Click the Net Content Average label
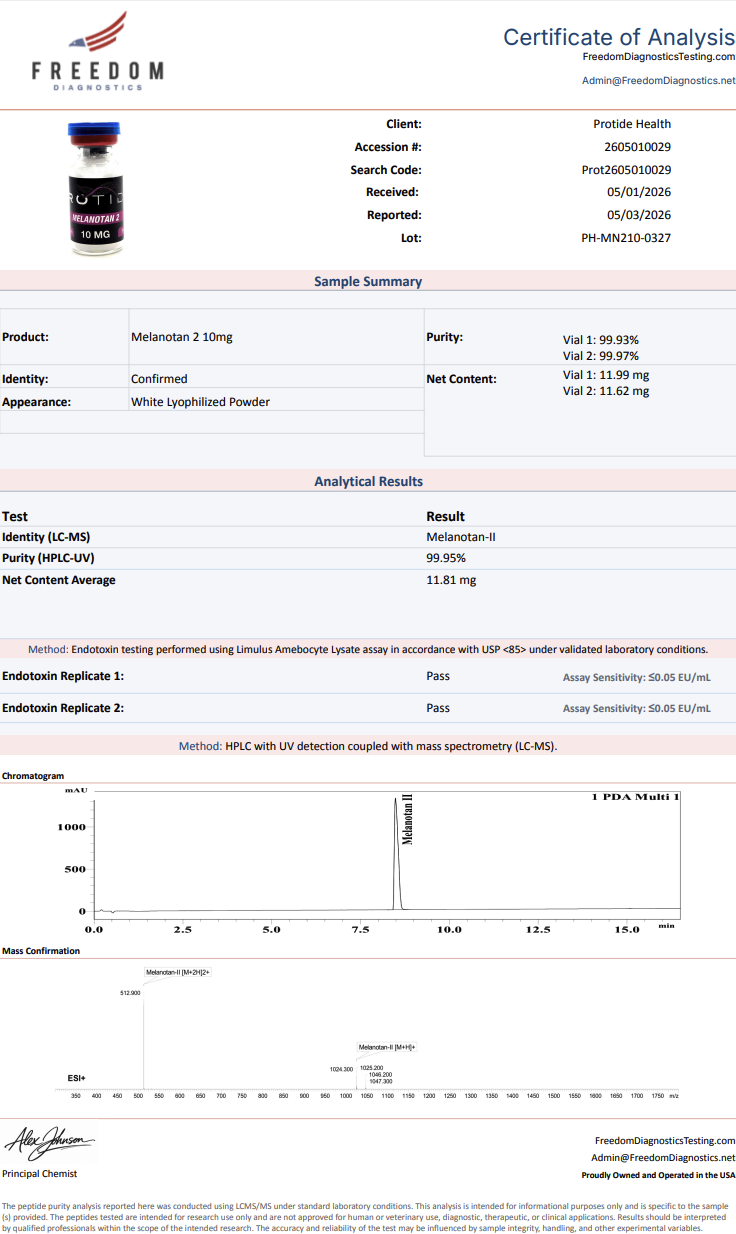 (x=59, y=580)
